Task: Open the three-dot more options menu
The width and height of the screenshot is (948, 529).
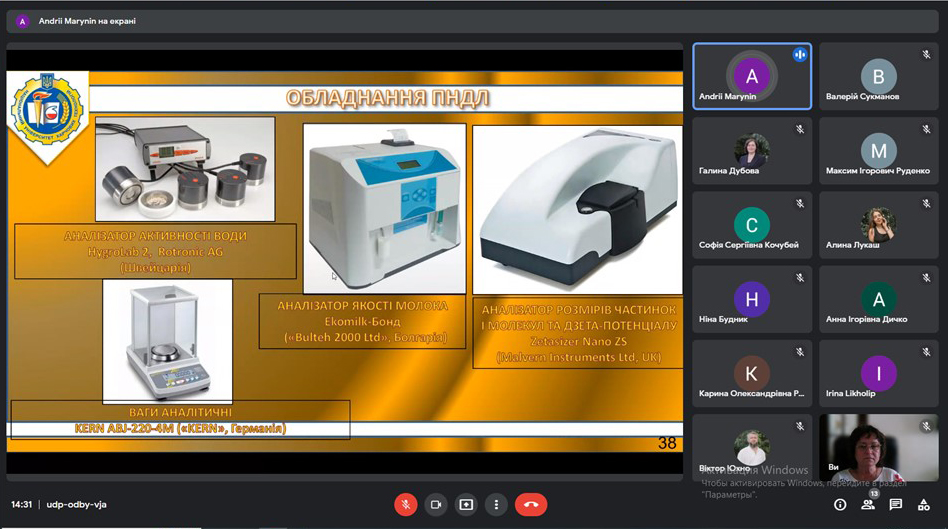Action: point(496,504)
